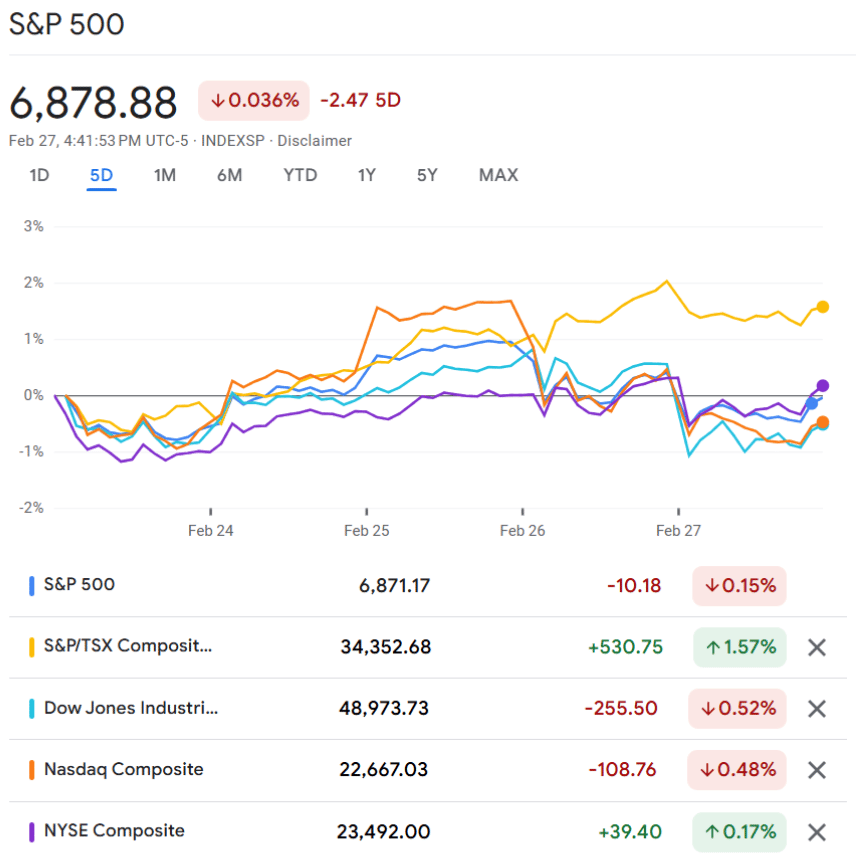Click the 0.036% change badge in header

click(x=254, y=100)
